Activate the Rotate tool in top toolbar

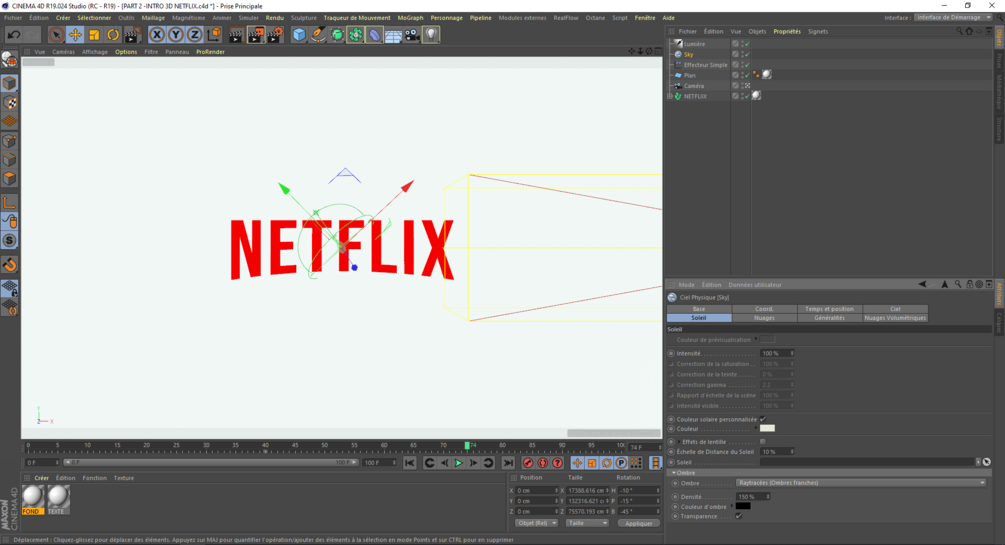(113, 35)
